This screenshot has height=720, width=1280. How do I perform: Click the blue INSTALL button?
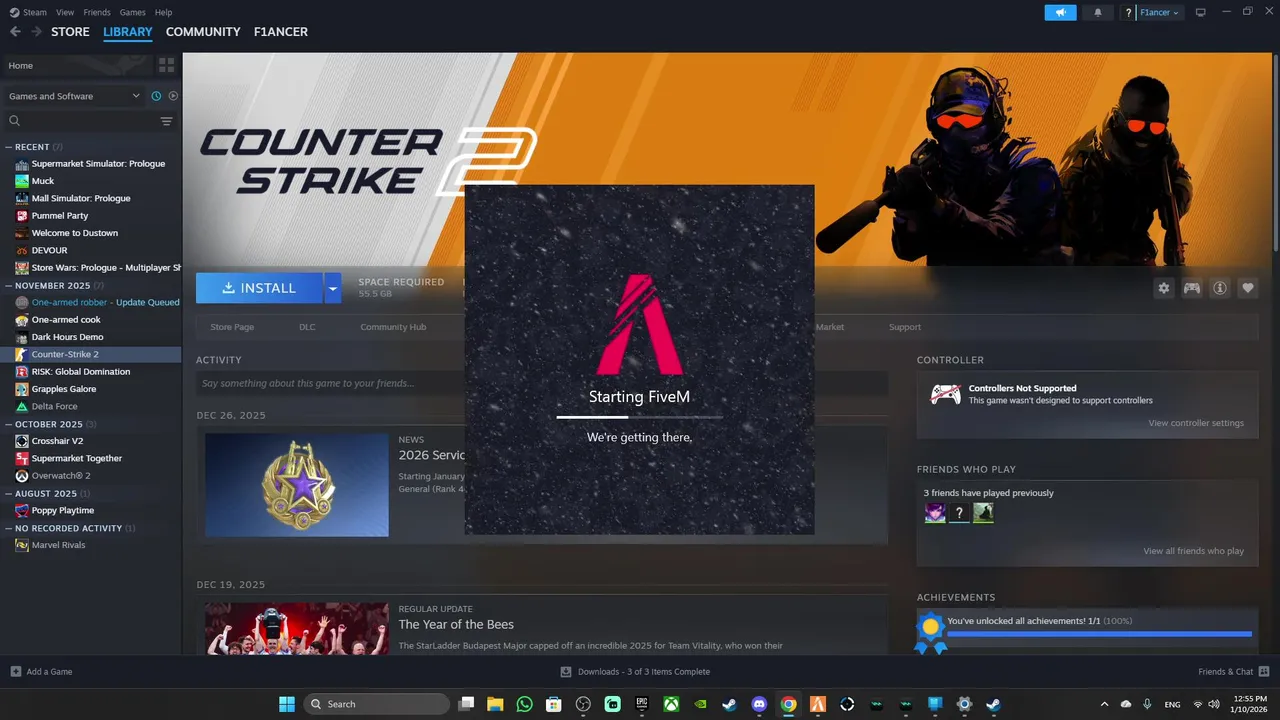[259, 288]
